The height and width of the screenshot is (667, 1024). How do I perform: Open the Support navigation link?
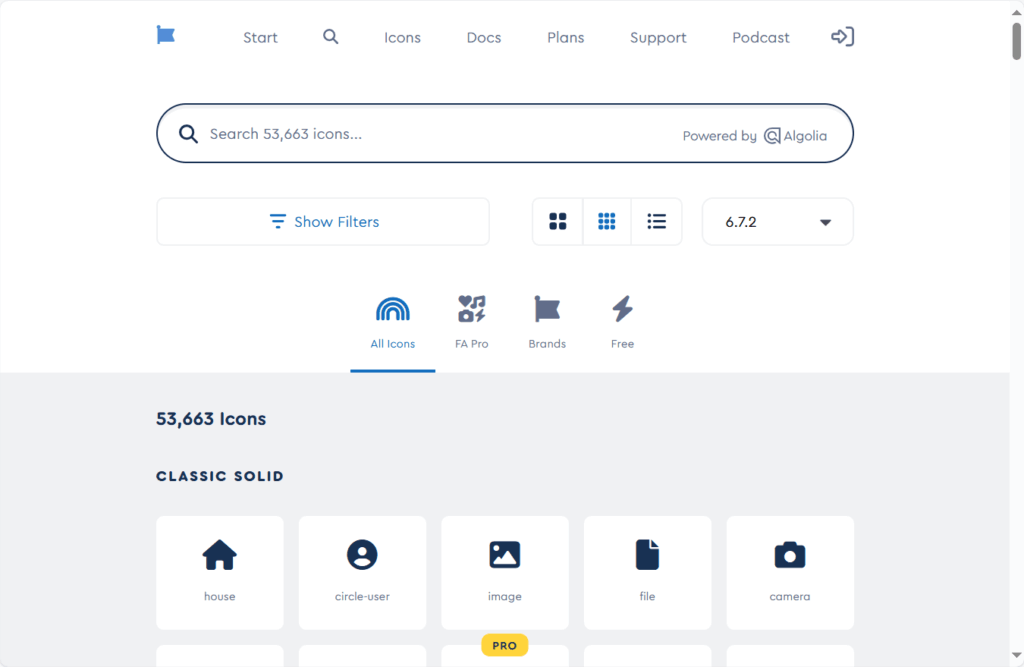[x=658, y=37]
